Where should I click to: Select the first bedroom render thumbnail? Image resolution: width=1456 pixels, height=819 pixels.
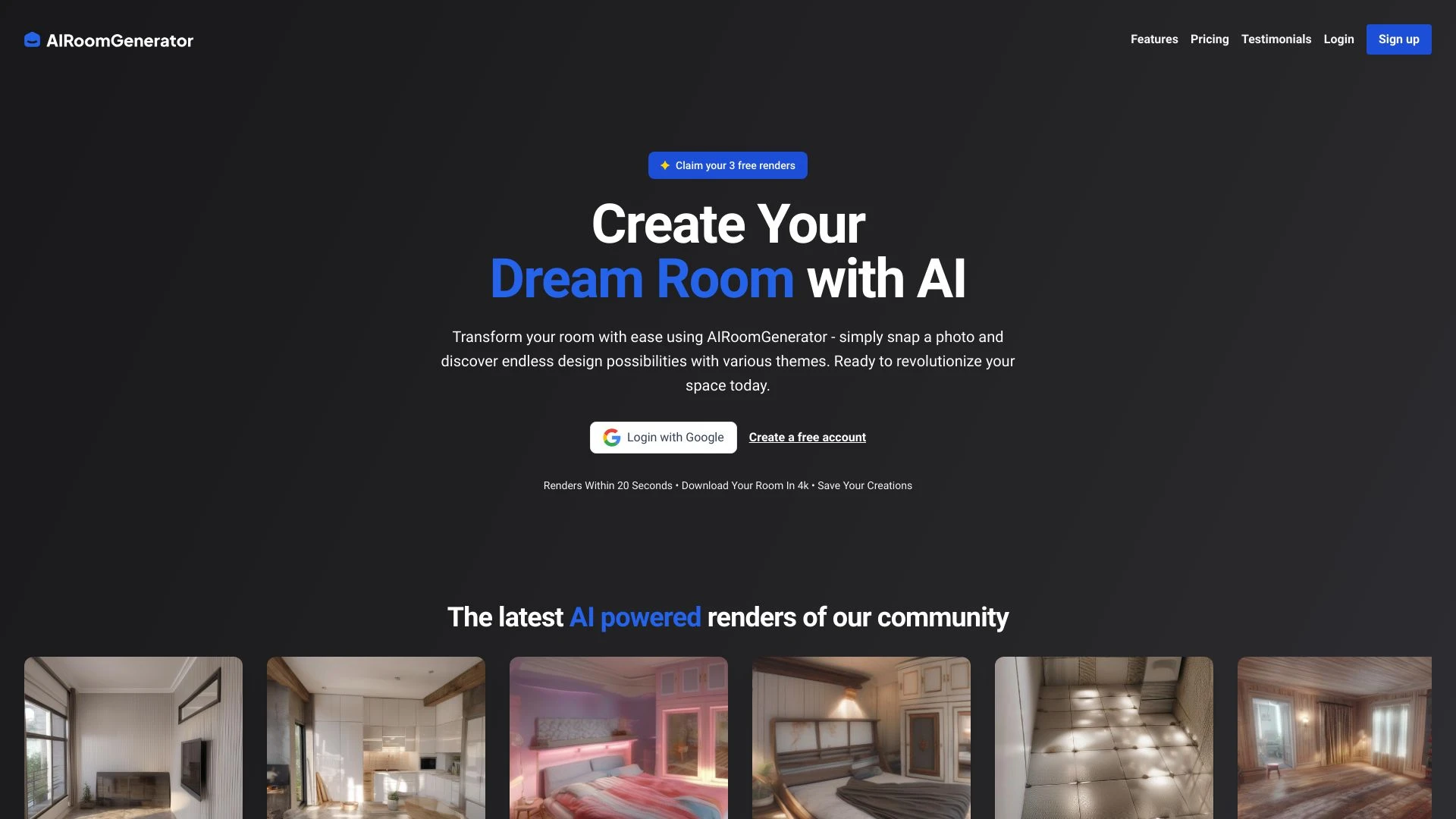[618, 737]
